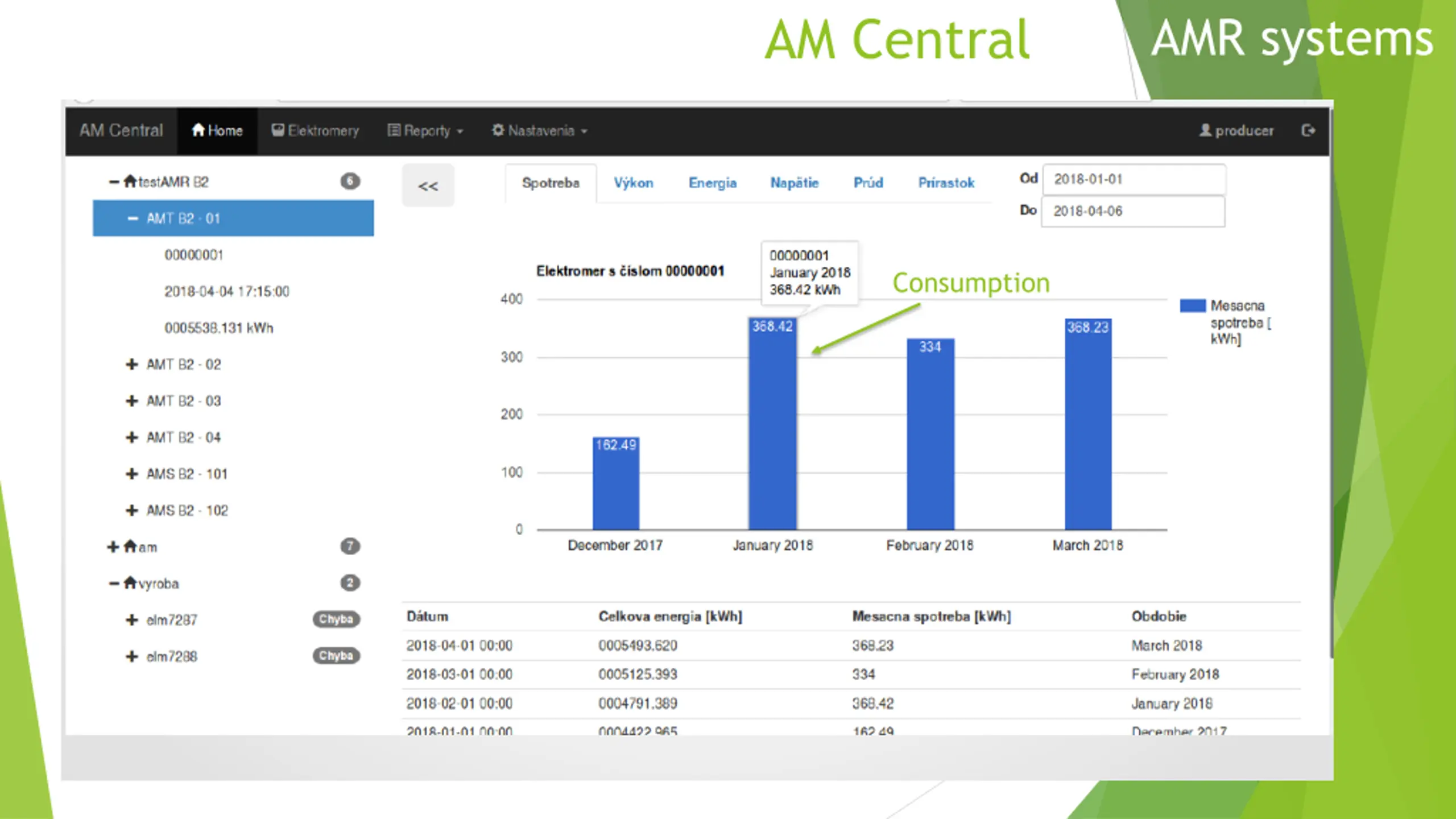Collapse the AMT B2 - 01 node
This screenshot has width=1456, height=819.
coord(133,218)
